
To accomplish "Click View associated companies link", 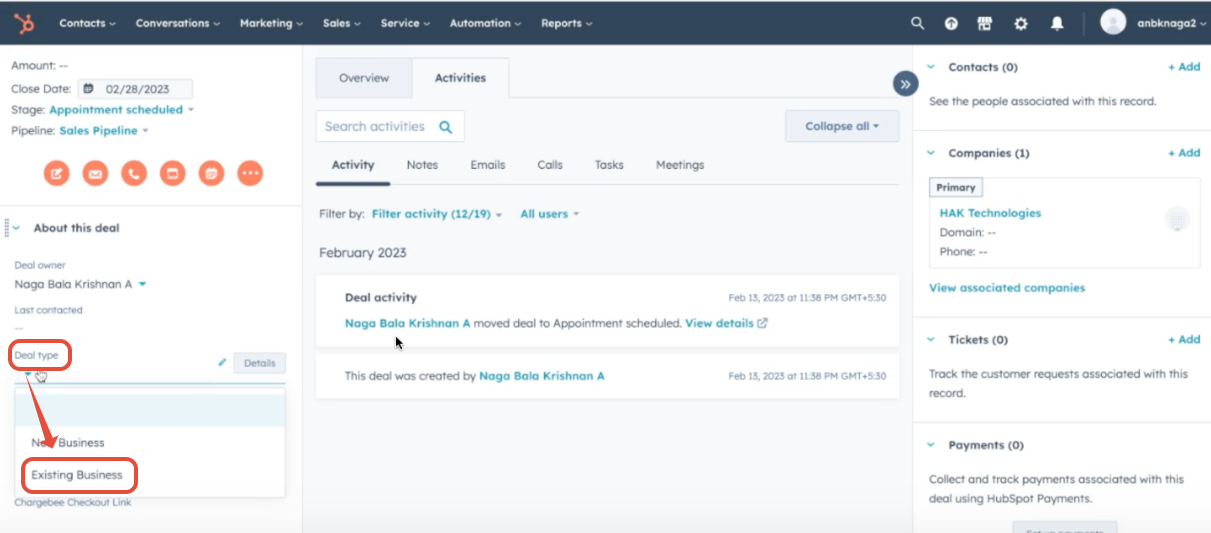I will point(1006,288).
